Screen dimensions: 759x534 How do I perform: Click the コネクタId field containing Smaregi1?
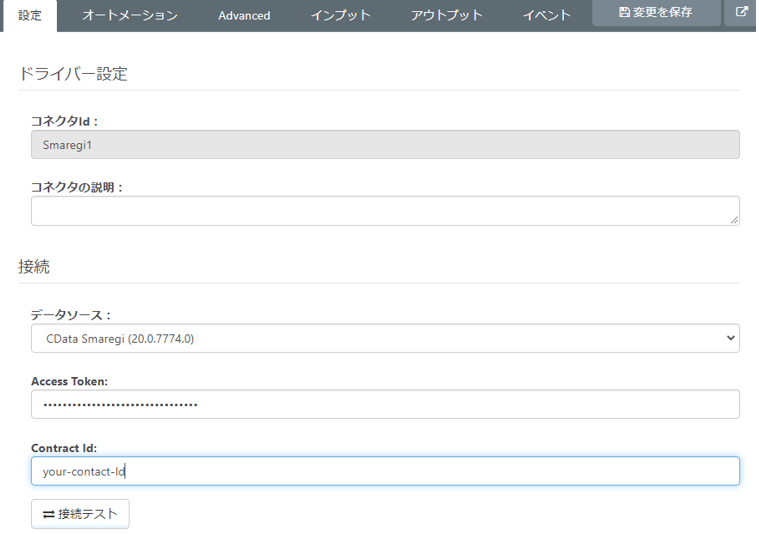pyautogui.click(x=385, y=144)
